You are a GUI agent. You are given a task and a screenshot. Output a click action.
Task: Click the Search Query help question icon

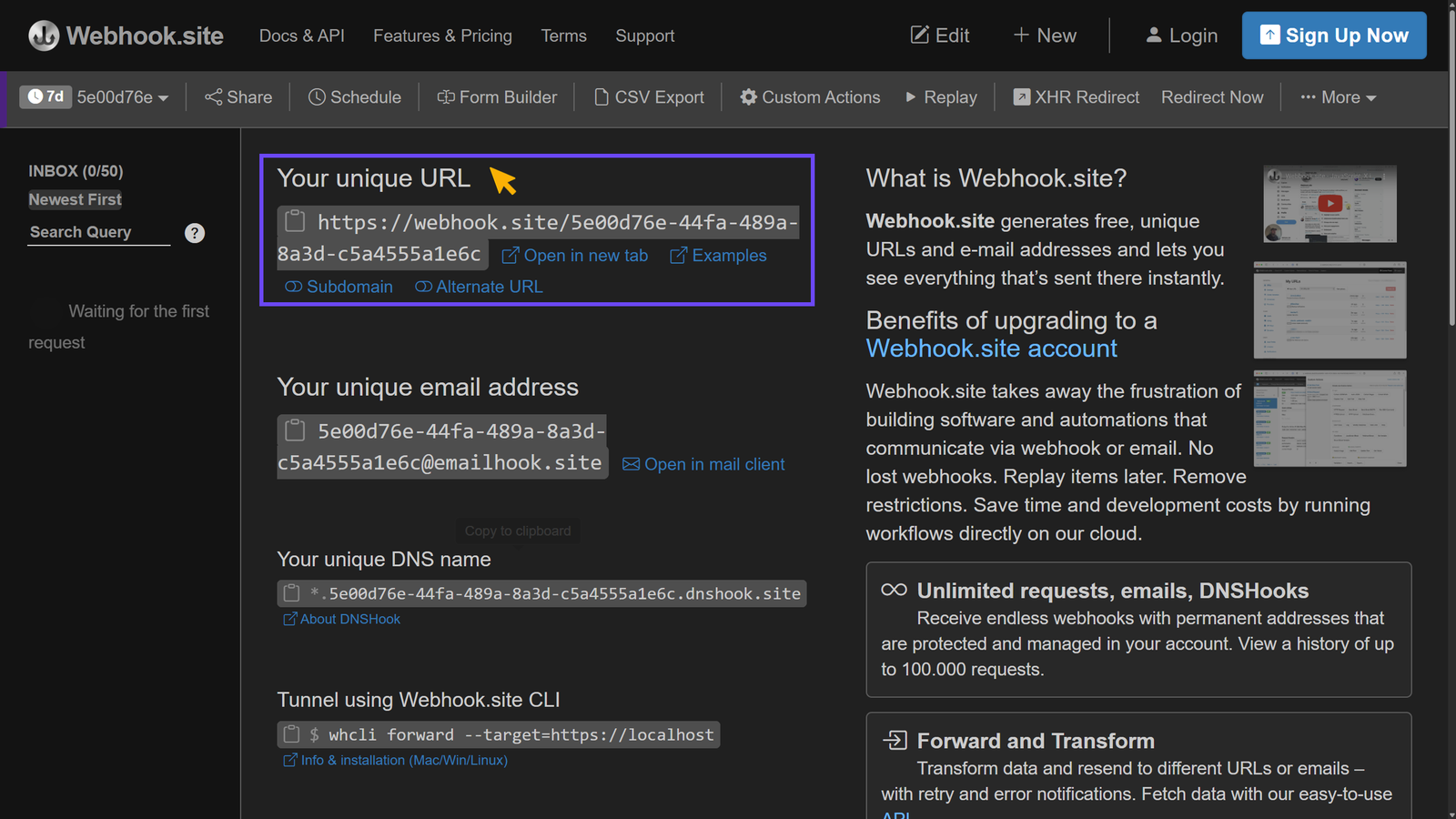[195, 233]
